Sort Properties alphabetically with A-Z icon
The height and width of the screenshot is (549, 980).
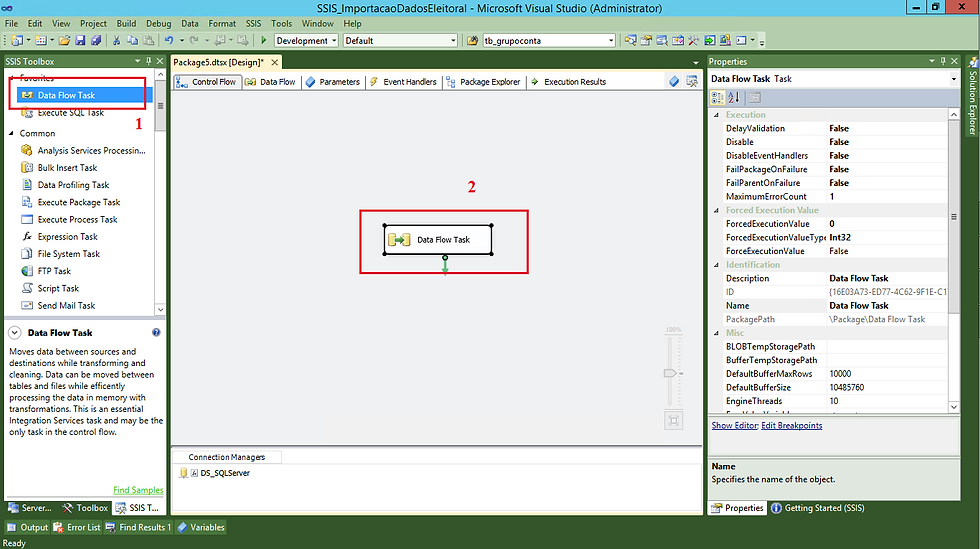[734, 98]
